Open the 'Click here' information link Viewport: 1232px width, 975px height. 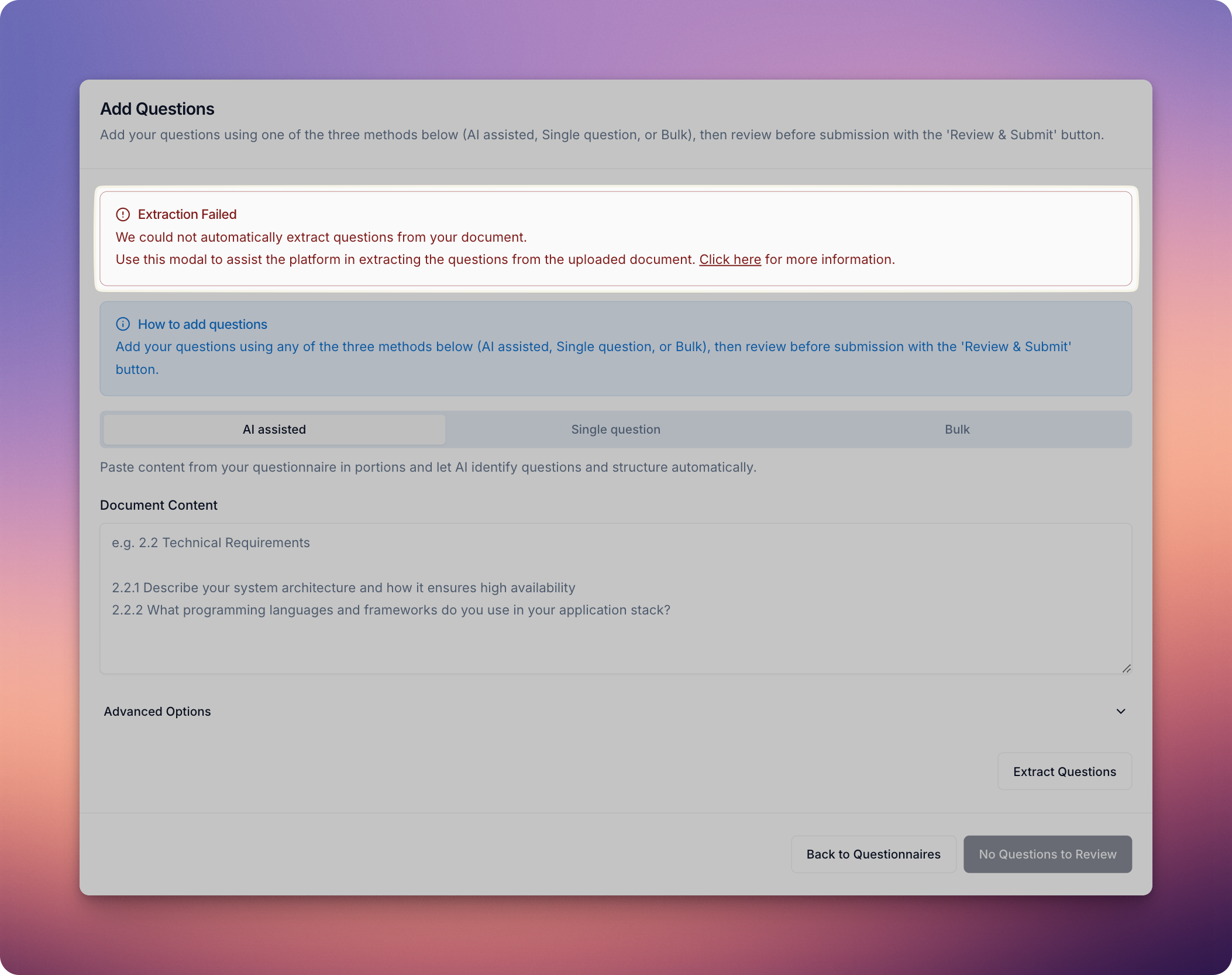[x=730, y=259]
